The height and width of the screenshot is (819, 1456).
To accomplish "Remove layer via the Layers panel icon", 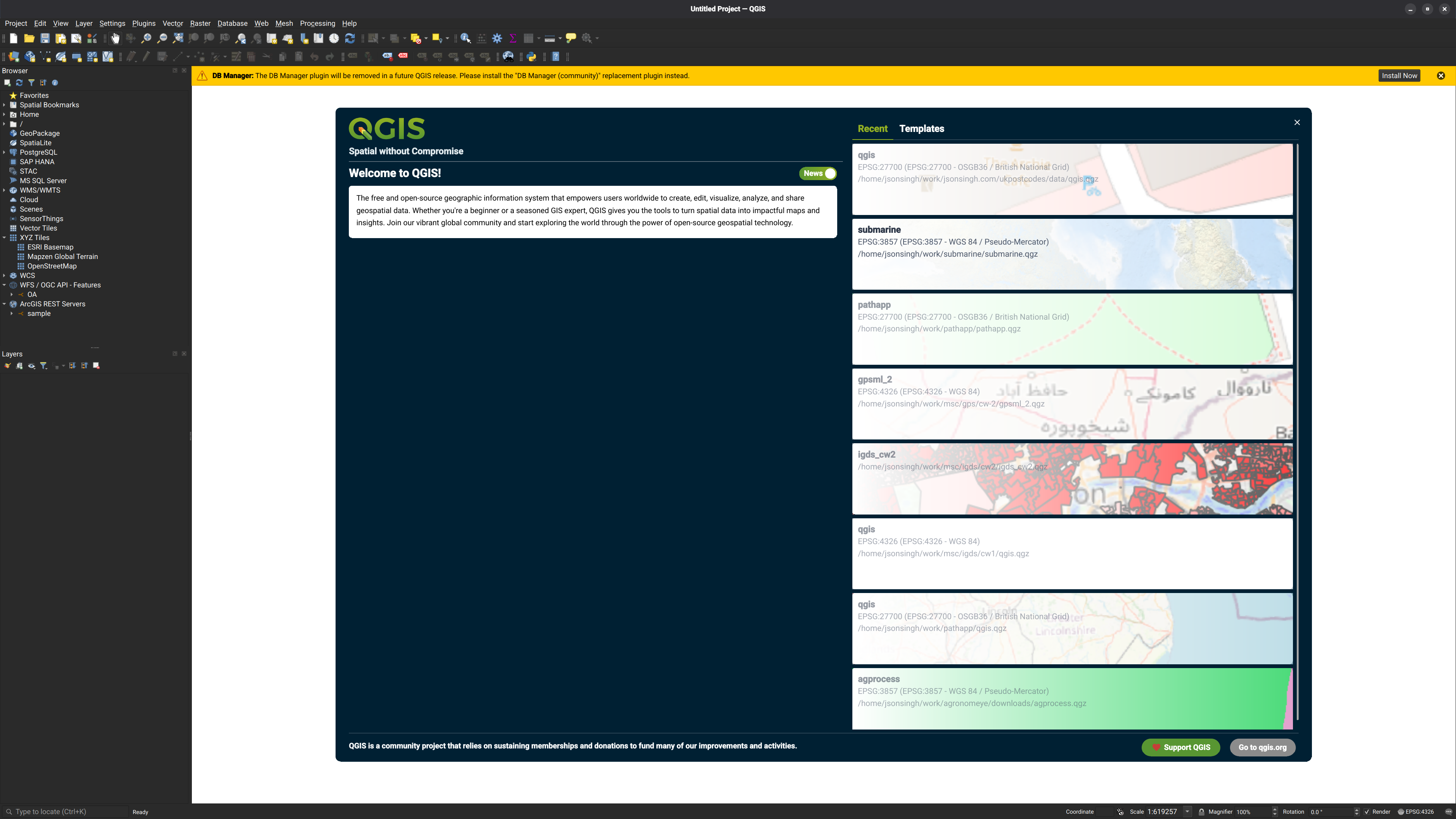I will 96,366.
